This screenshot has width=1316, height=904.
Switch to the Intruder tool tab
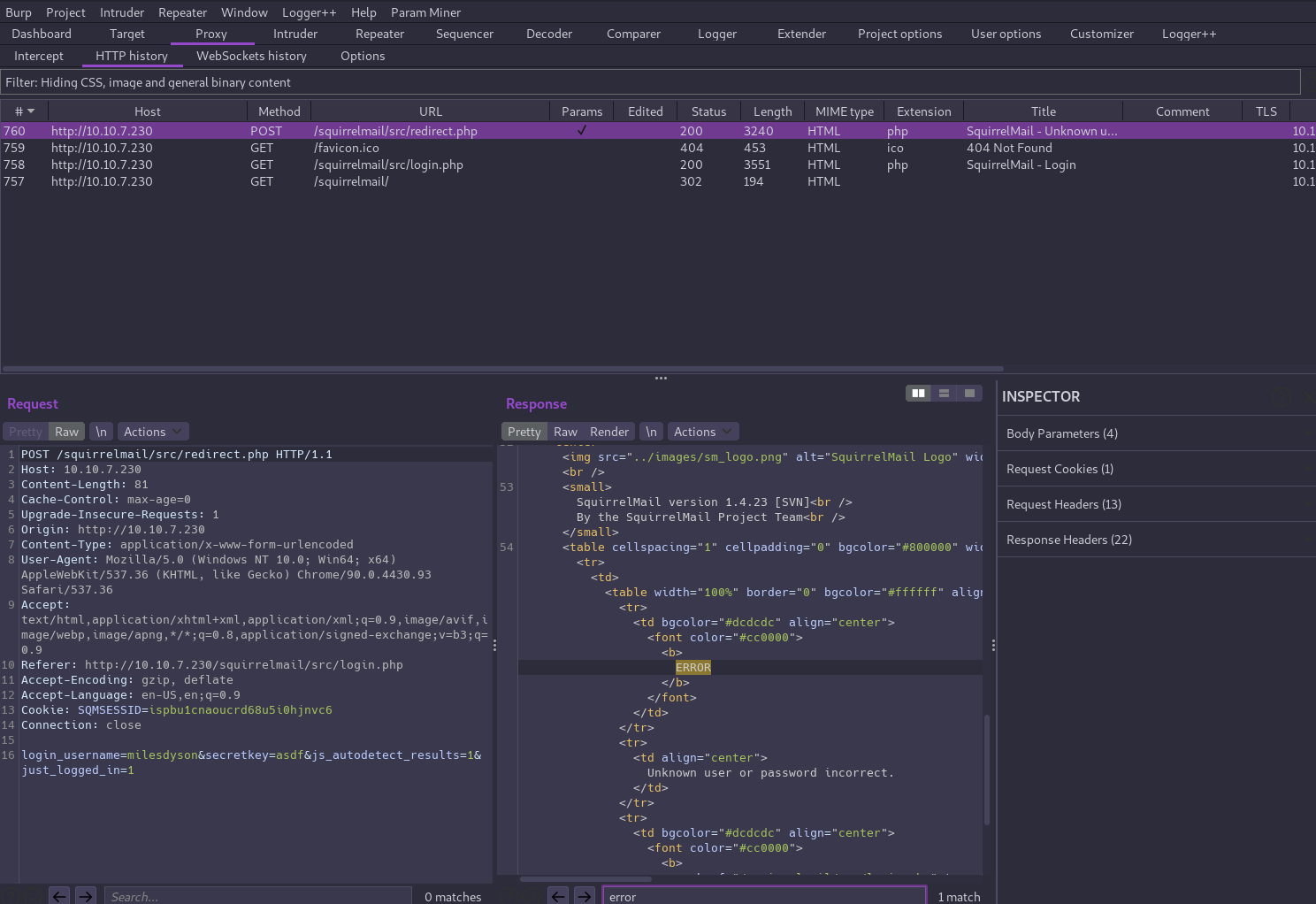(295, 34)
